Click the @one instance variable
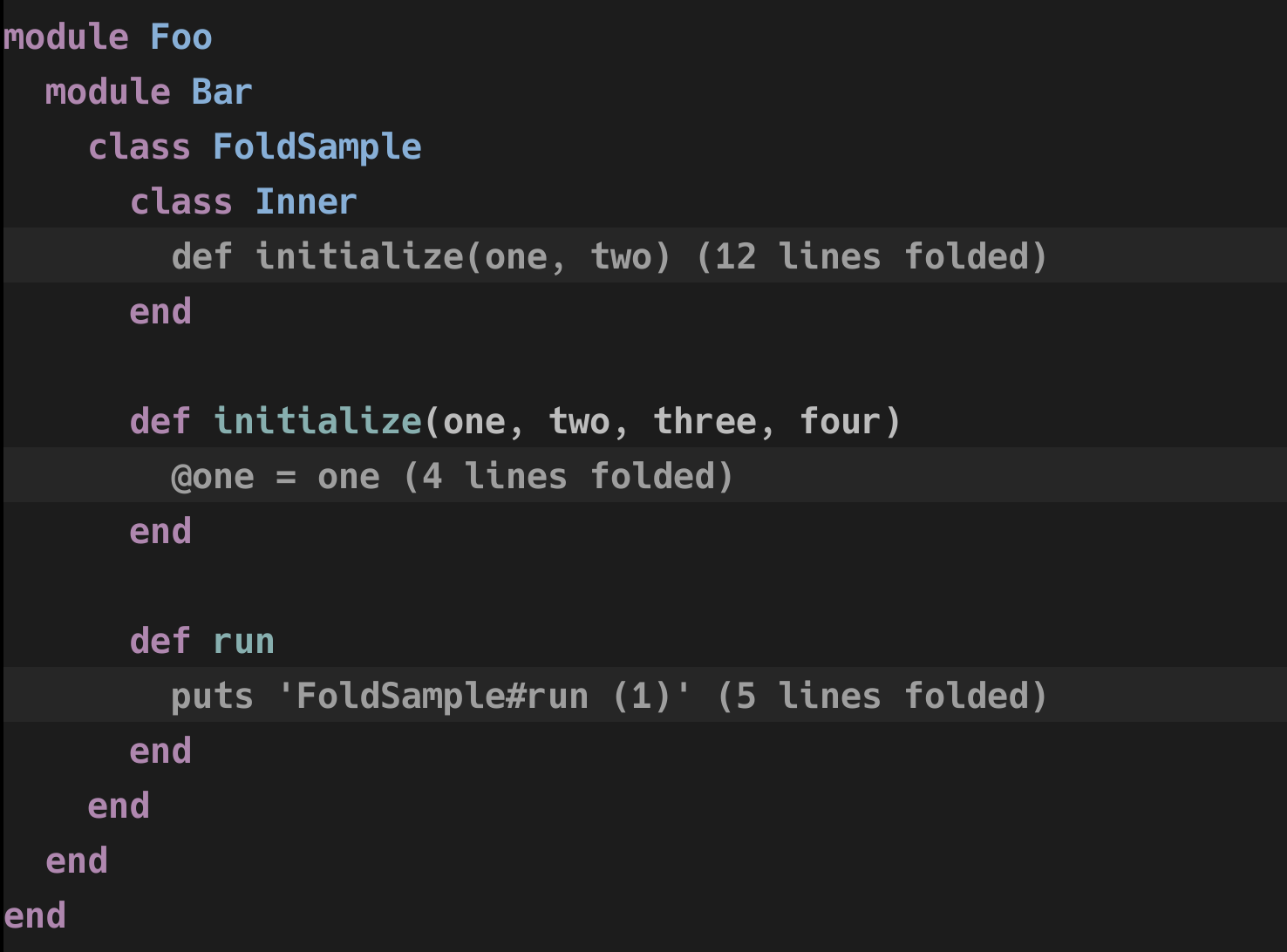Screen dimensions: 1287x952 [213, 477]
